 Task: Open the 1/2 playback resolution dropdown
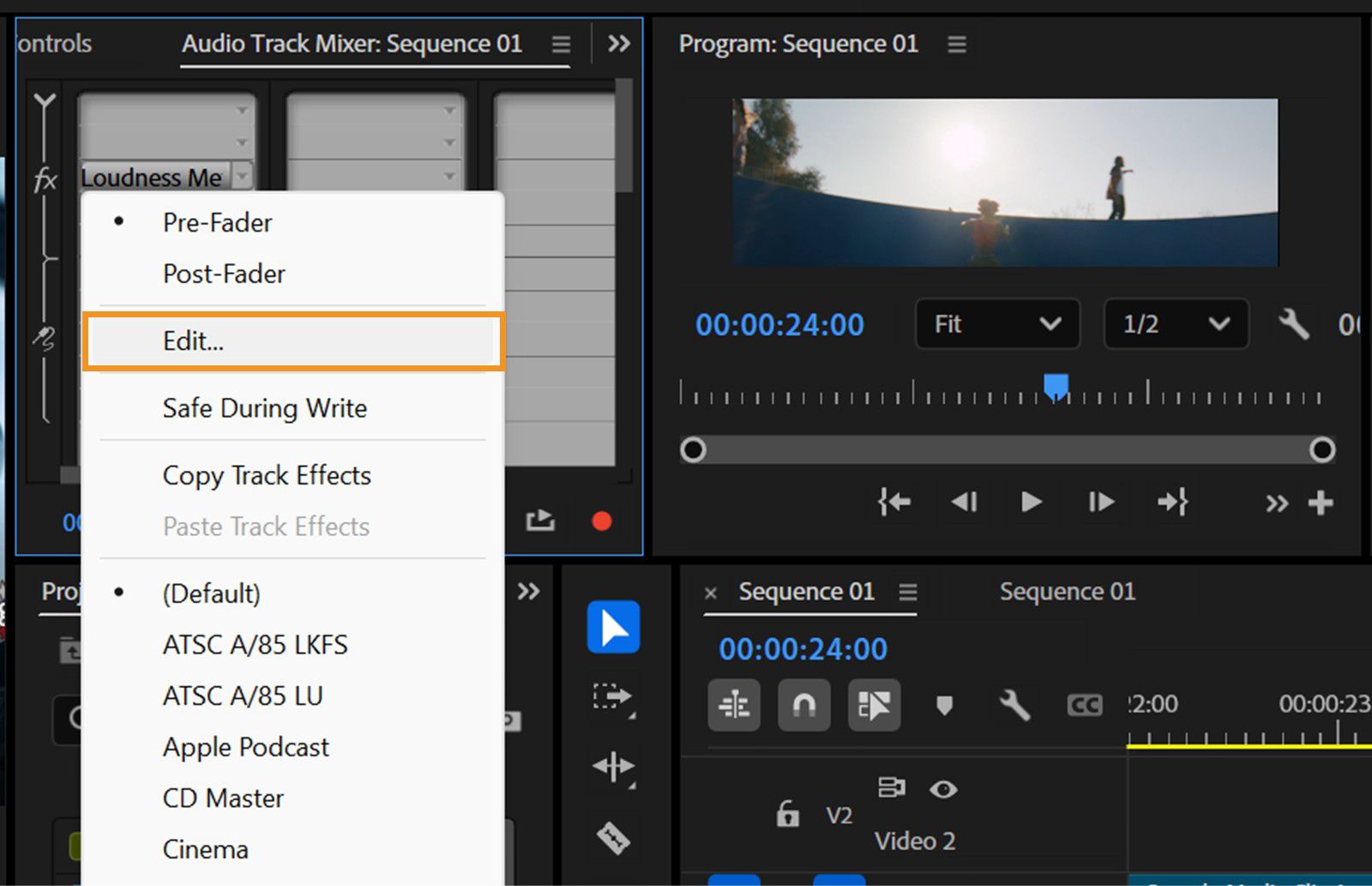[x=1175, y=325]
